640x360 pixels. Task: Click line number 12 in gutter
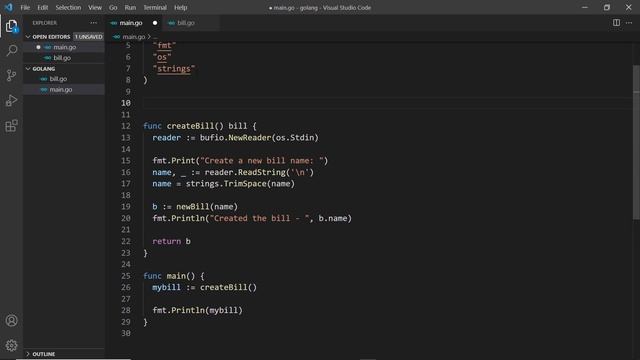point(126,126)
